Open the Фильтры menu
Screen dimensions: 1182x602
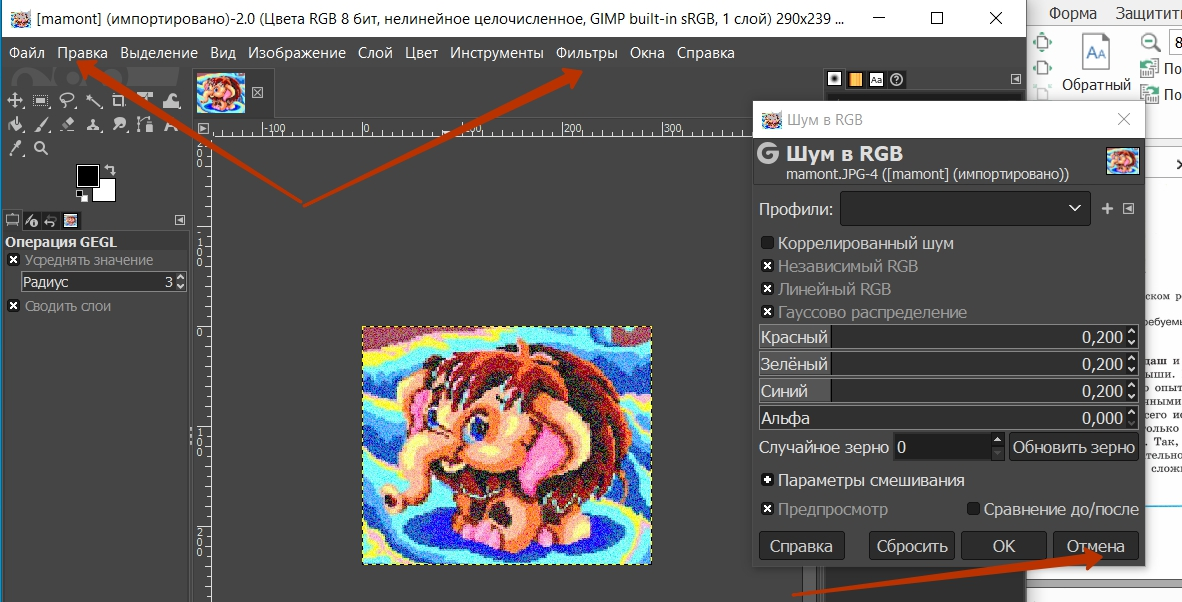click(586, 53)
